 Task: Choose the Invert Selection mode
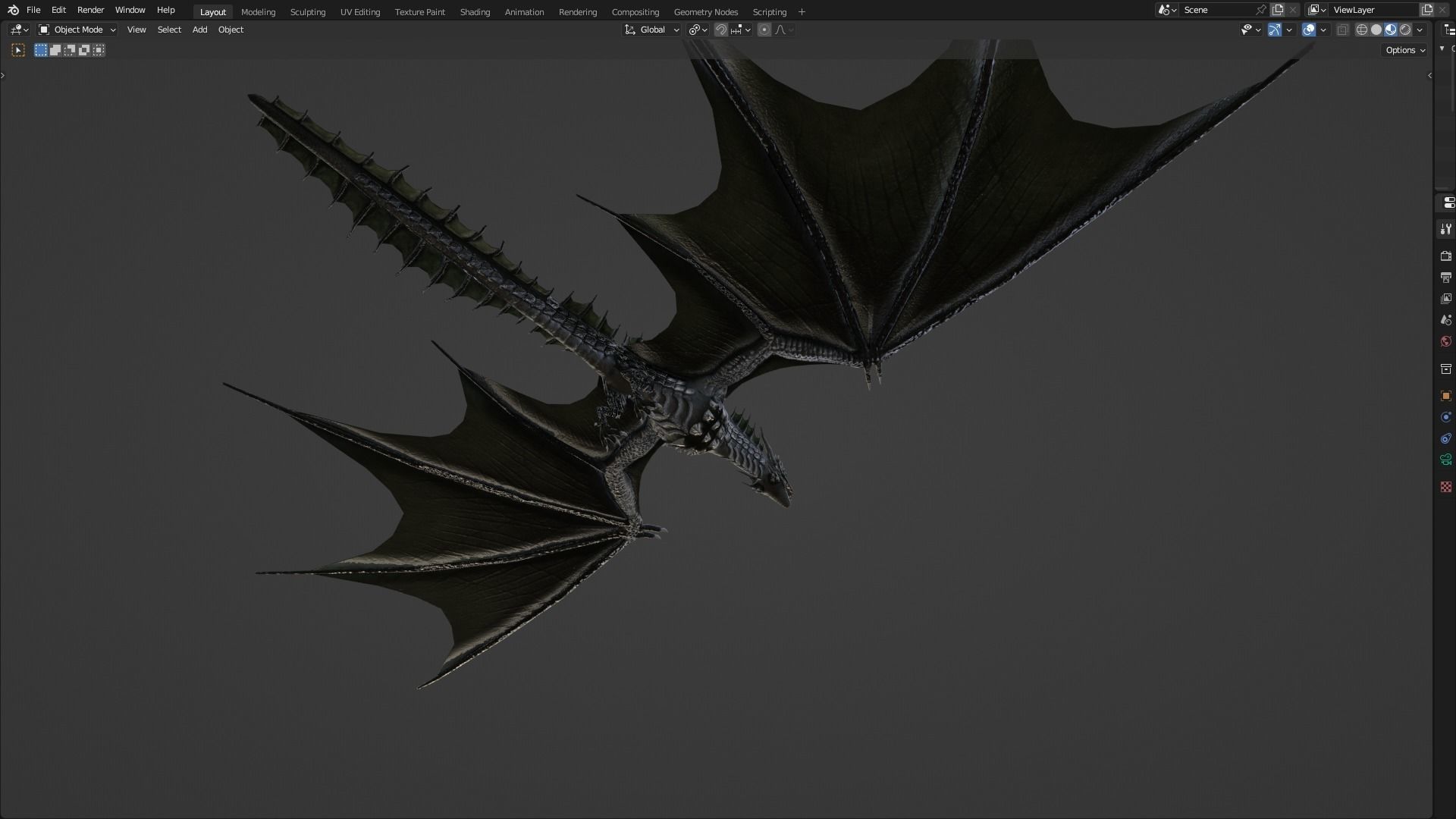(84, 50)
